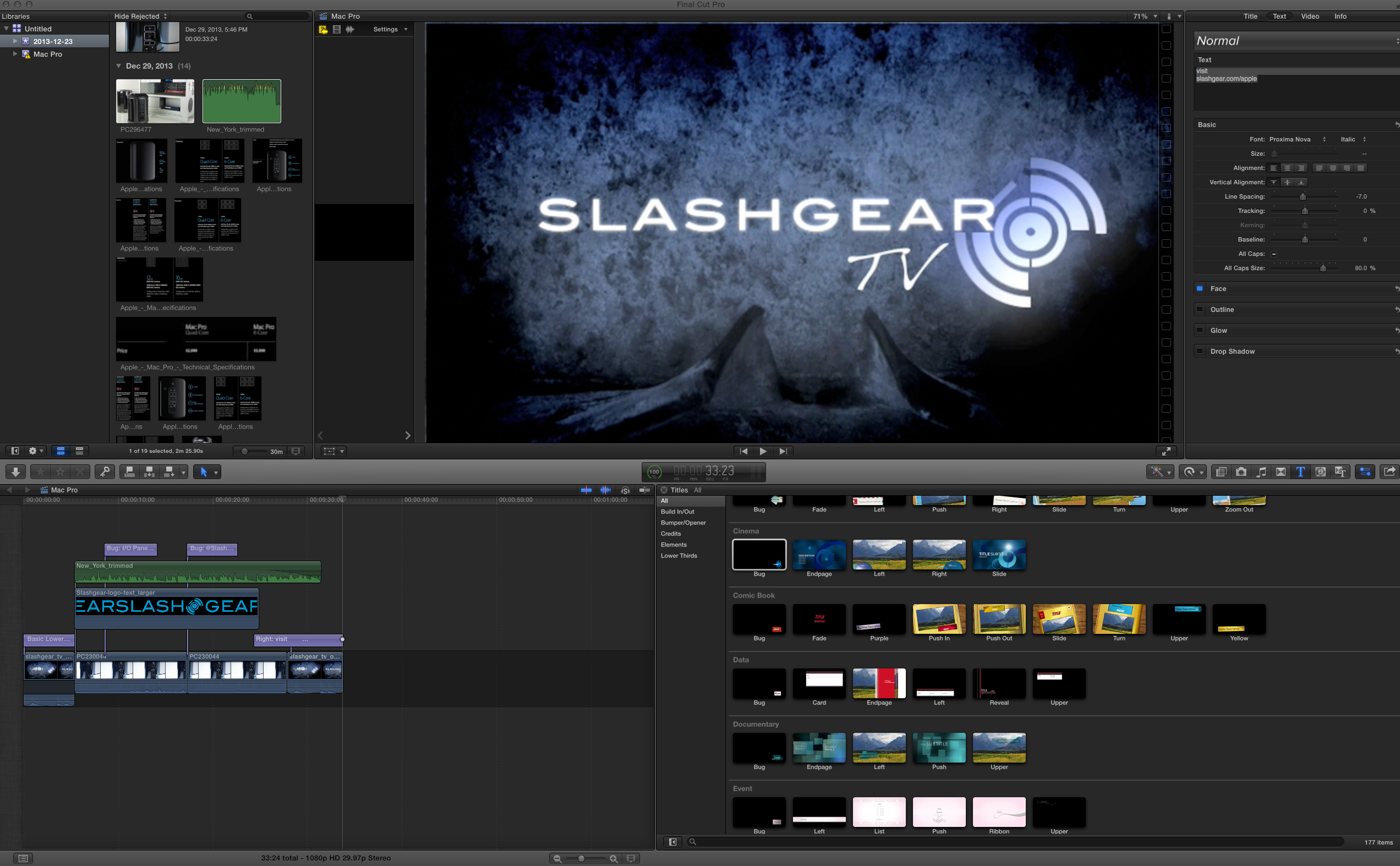Open the Photos browser camera icon
The image size is (1400, 866).
pos(1241,472)
